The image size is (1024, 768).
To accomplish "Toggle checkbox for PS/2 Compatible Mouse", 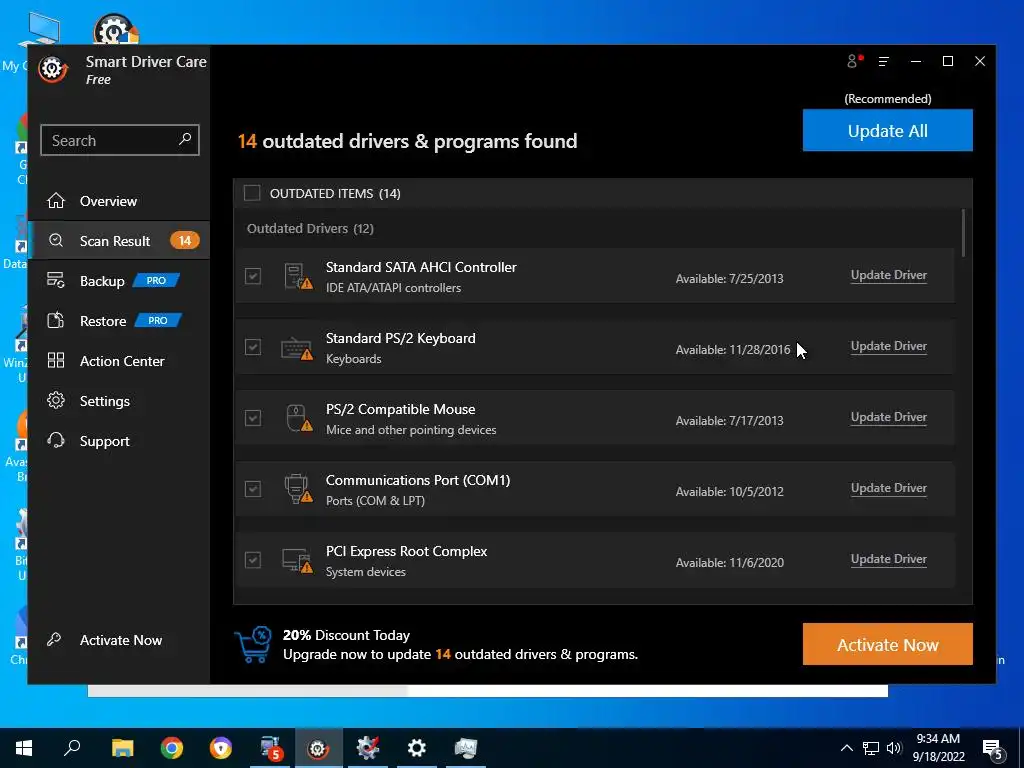I will (253, 418).
